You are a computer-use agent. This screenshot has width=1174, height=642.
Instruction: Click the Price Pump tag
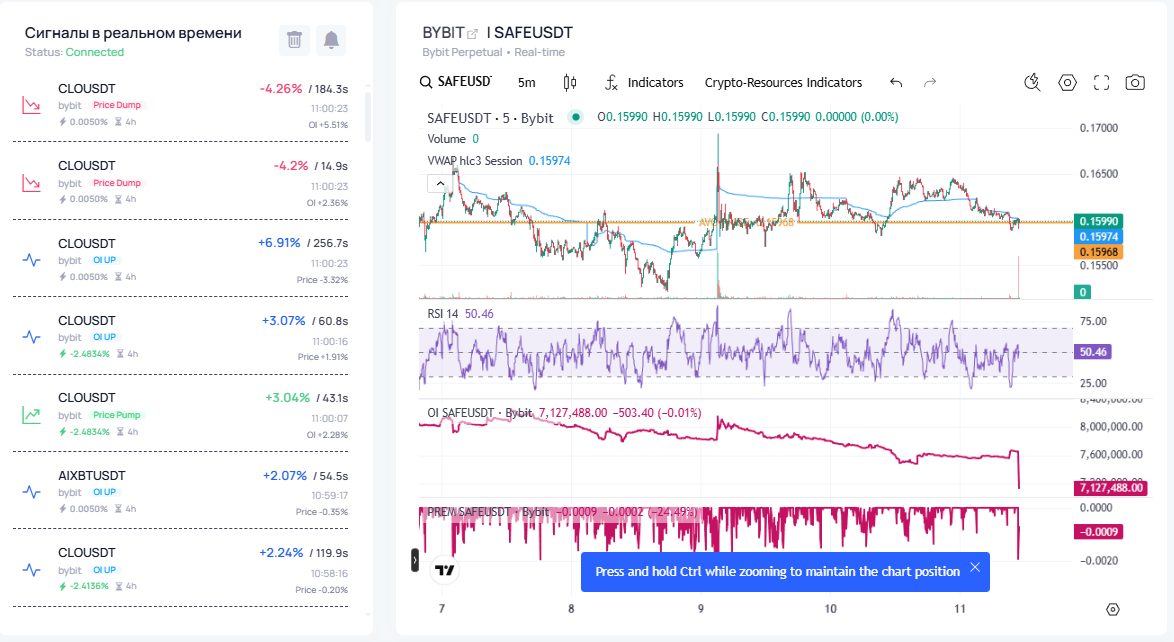coord(117,415)
